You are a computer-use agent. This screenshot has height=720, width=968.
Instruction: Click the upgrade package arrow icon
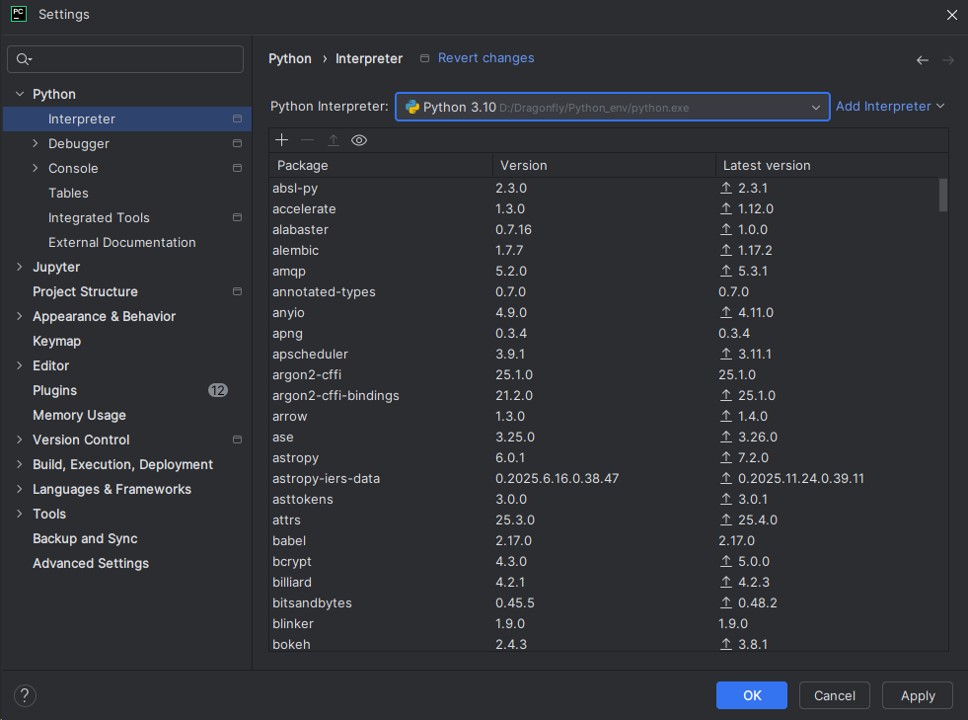pos(333,140)
